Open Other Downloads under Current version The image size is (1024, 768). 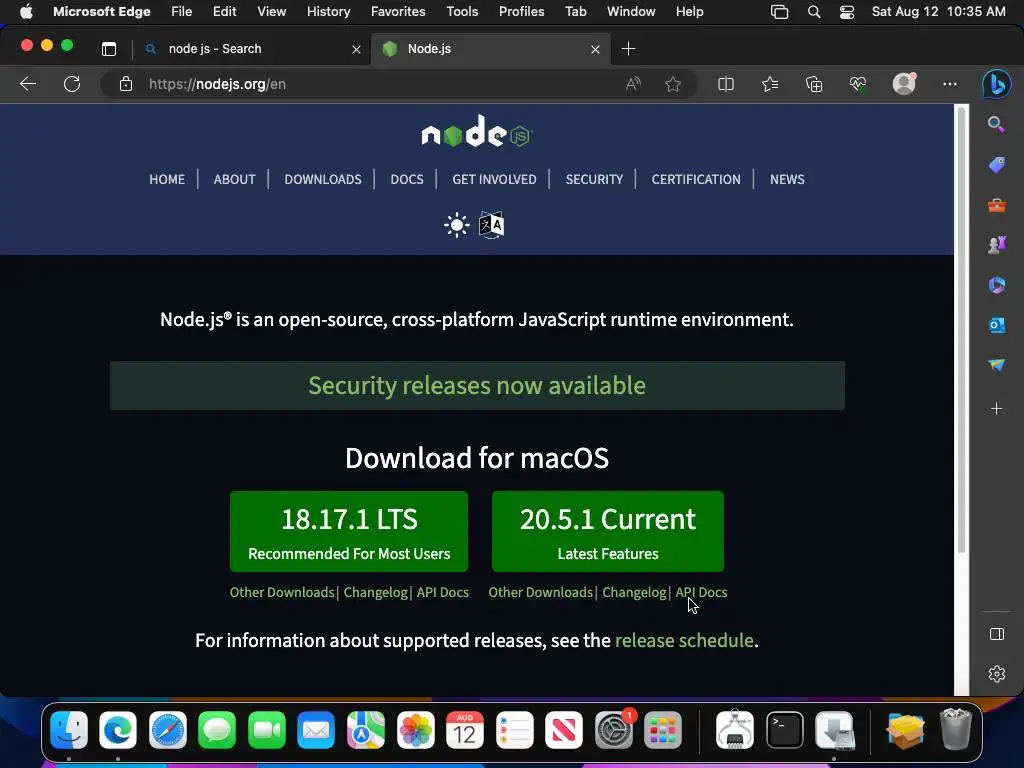[541, 592]
